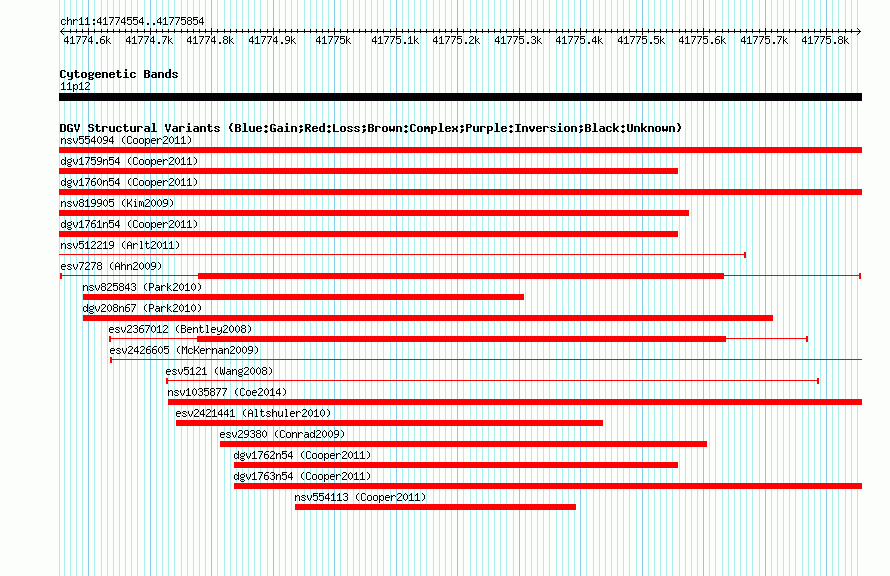Select nsv554113 (Cooper2011) label

pyautogui.click(x=360, y=497)
